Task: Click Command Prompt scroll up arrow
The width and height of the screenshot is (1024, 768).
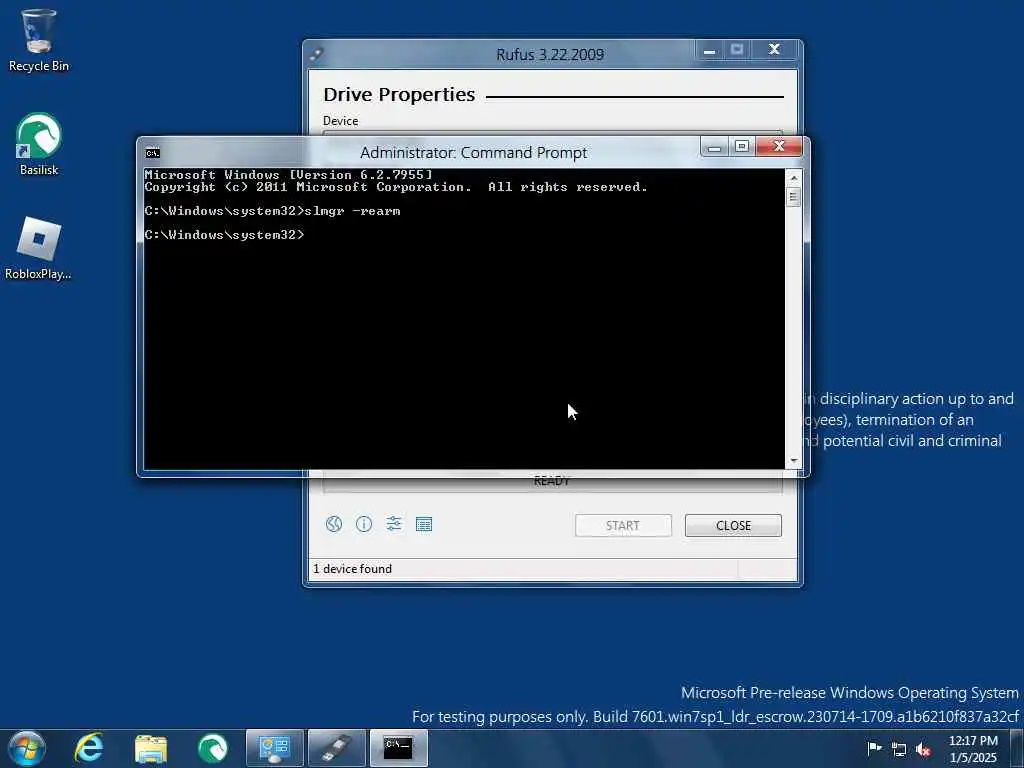Action: 793,178
